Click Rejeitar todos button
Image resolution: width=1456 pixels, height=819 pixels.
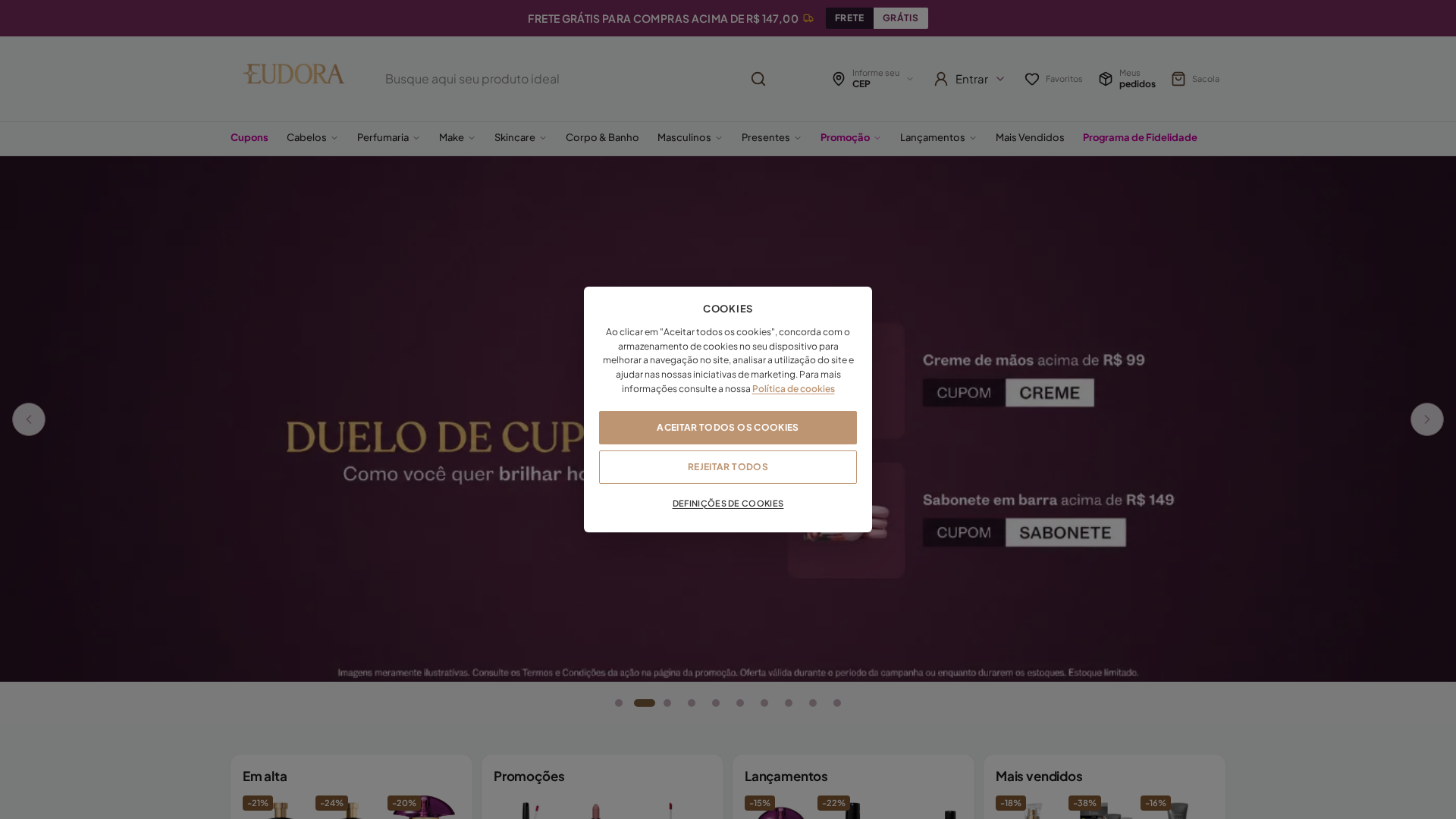click(x=728, y=467)
